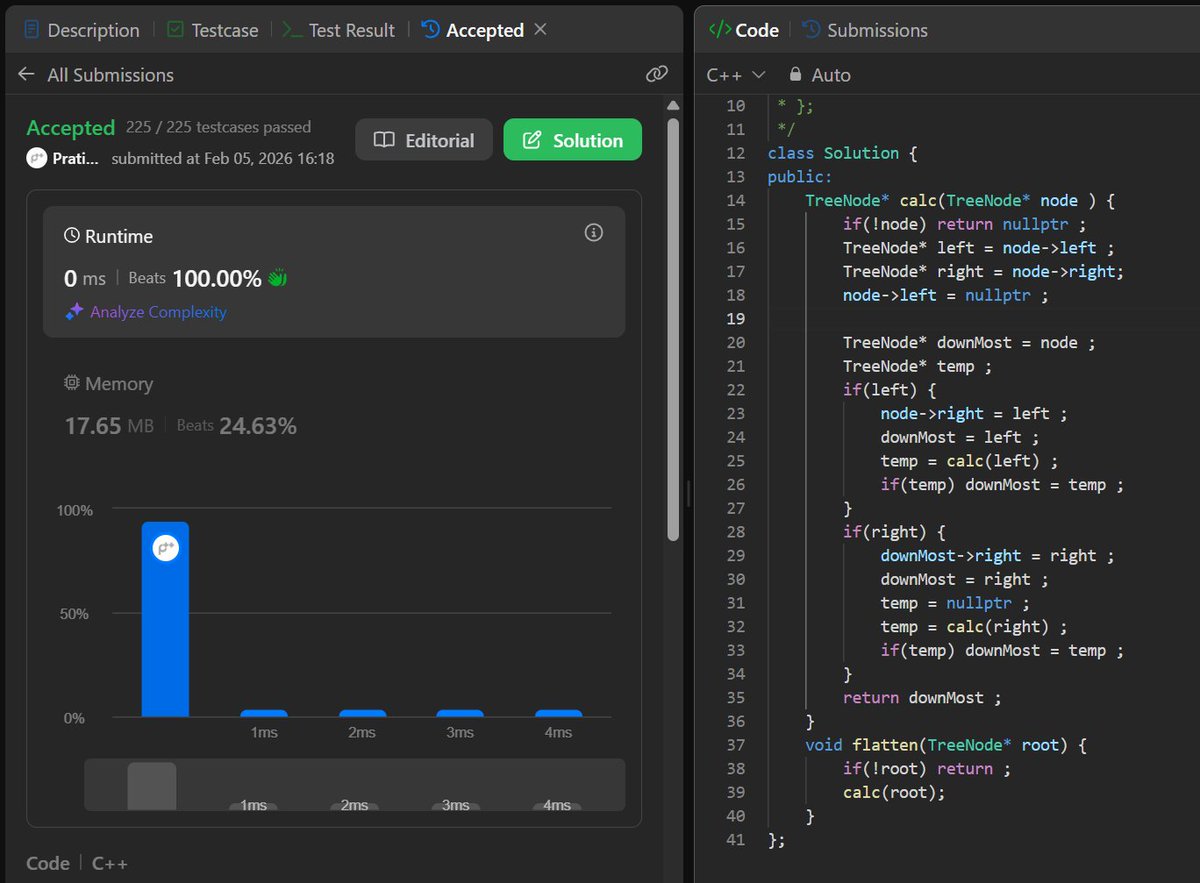The height and width of the screenshot is (883, 1200).
Task: Click the green Accepted status heading
Action: click(70, 128)
